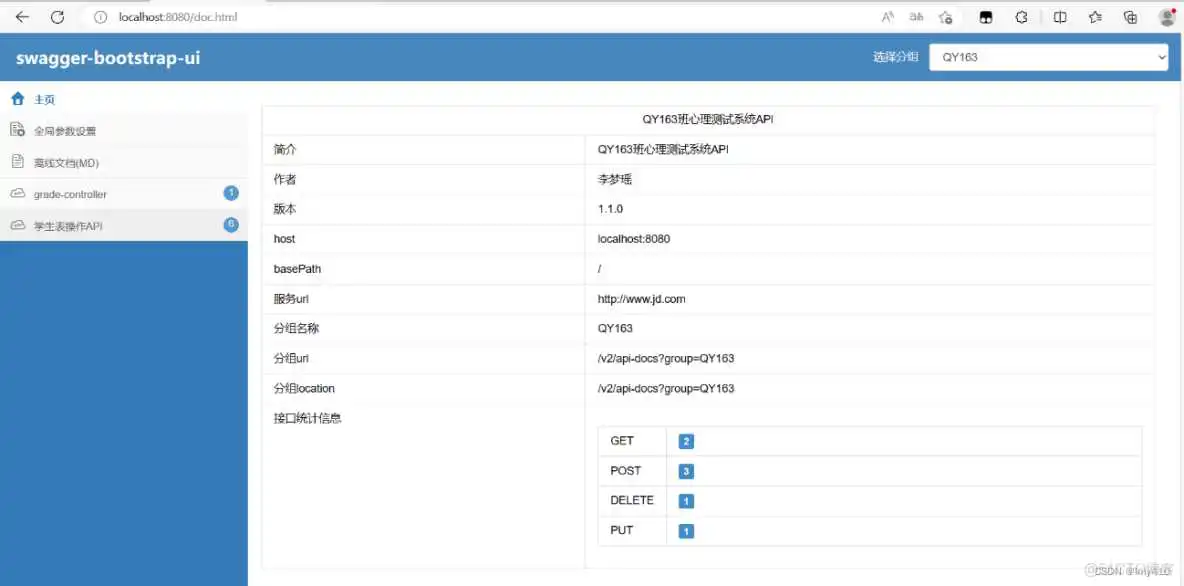Select the cloud icon next to grade-controller
Viewport: 1184px width, 586px height.
[17, 194]
